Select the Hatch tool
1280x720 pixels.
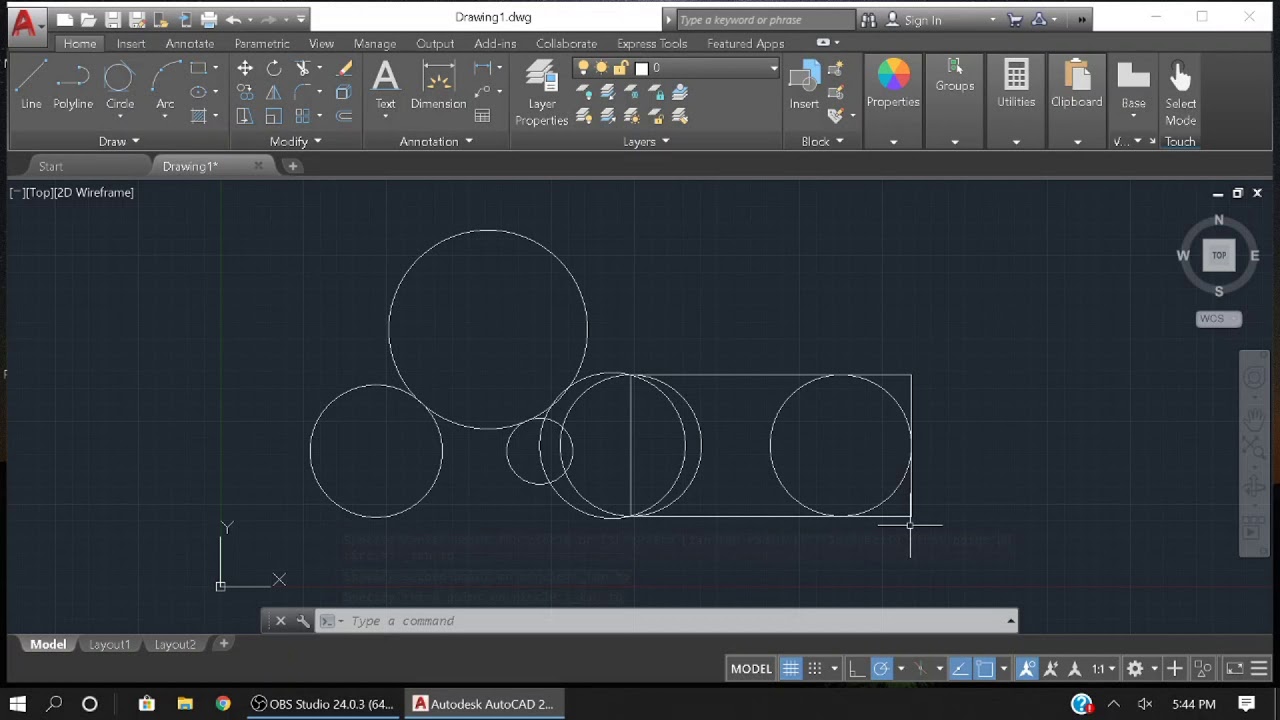tap(198, 116)
